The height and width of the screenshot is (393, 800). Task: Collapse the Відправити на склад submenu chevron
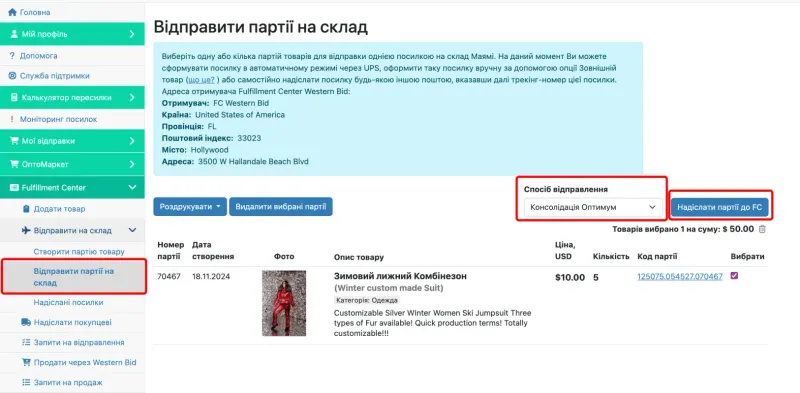pyautogui.click(x=132, y=230)
